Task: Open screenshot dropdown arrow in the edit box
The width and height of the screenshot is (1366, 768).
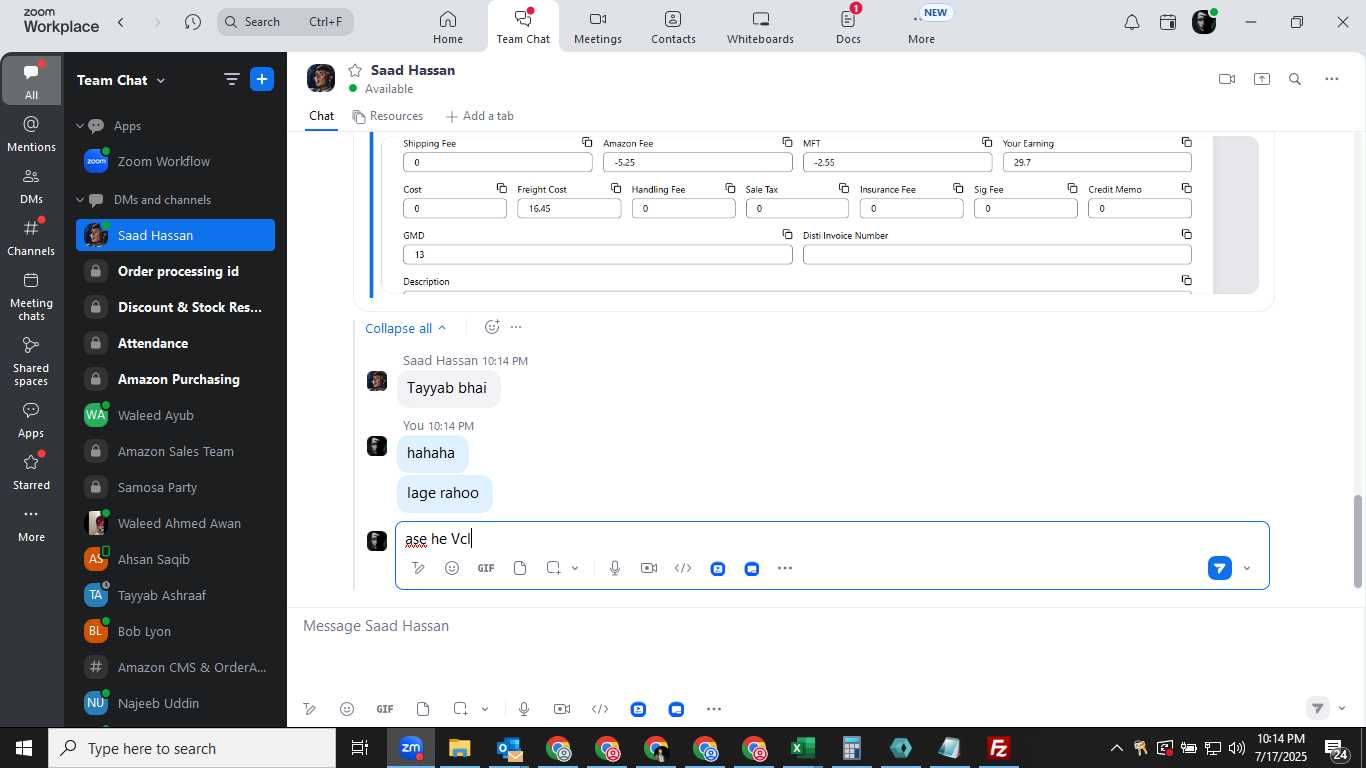Action: (x=575, y=568)
